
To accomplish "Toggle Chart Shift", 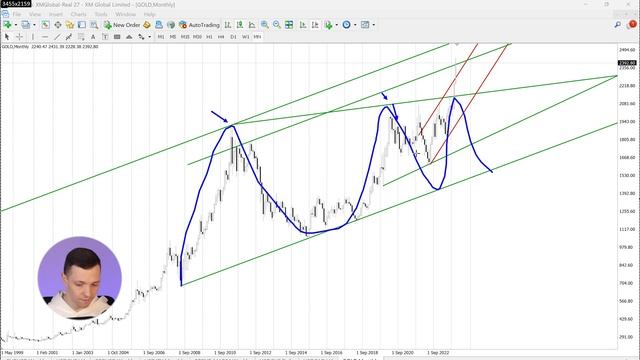I will tap(315, 25).
